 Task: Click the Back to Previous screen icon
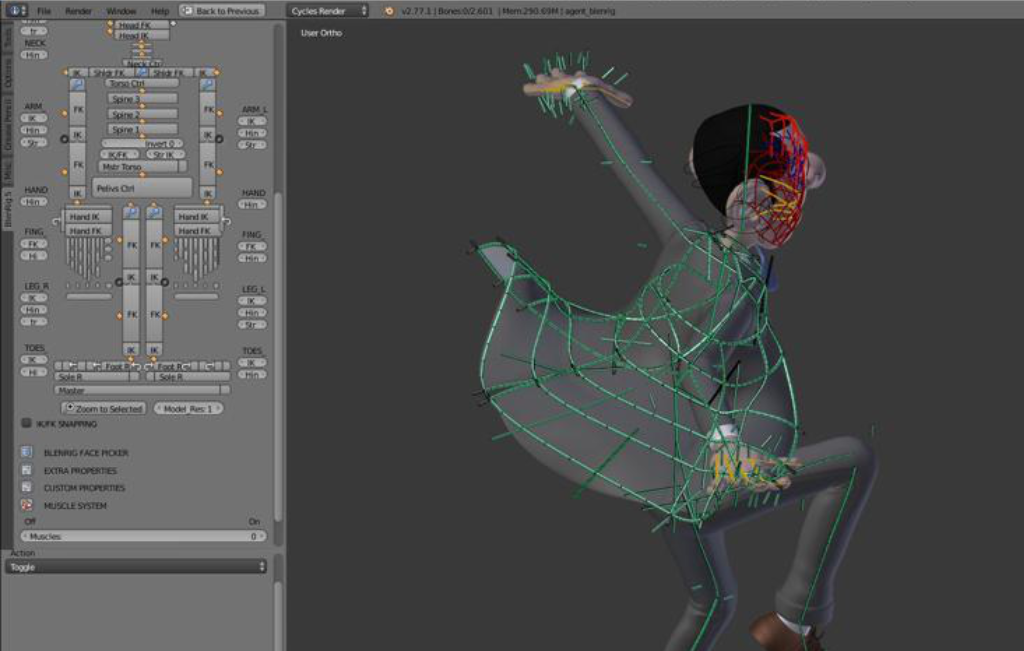click(188, 11)
